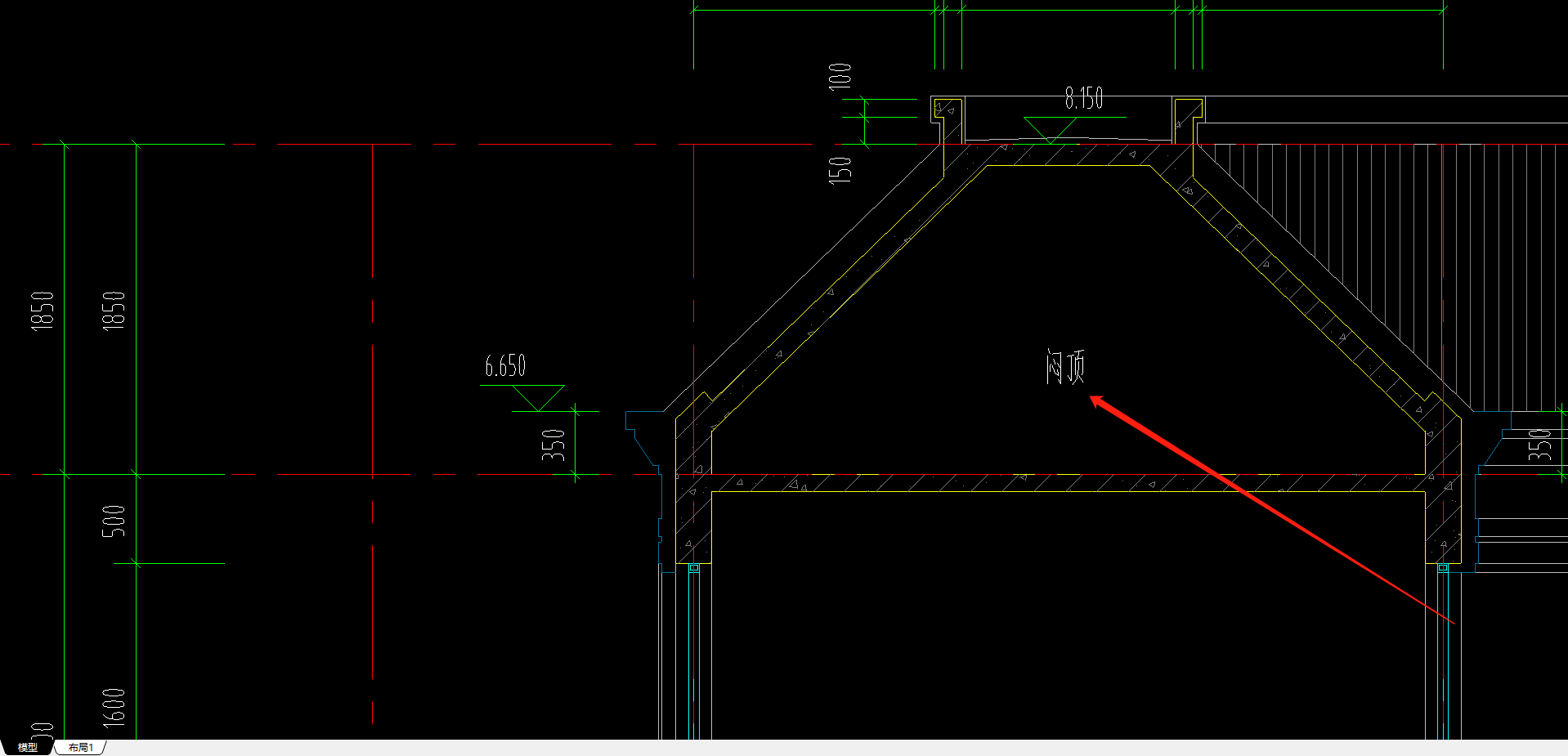1568x756 pixels.
Task: Pick the 350 dimension at right eave
Action: click(1539, 445)
